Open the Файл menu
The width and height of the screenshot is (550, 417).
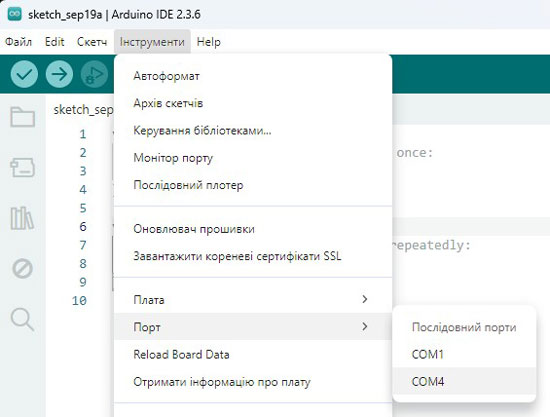[18, 42]
